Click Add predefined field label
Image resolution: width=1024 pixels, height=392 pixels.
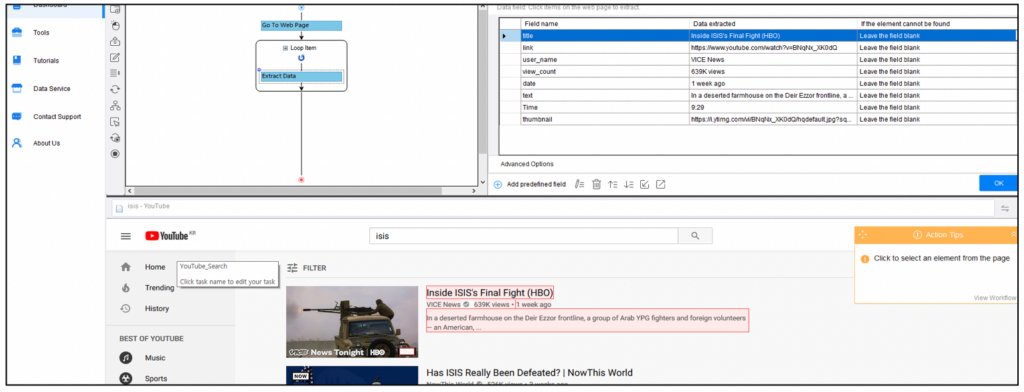(536, 185)
